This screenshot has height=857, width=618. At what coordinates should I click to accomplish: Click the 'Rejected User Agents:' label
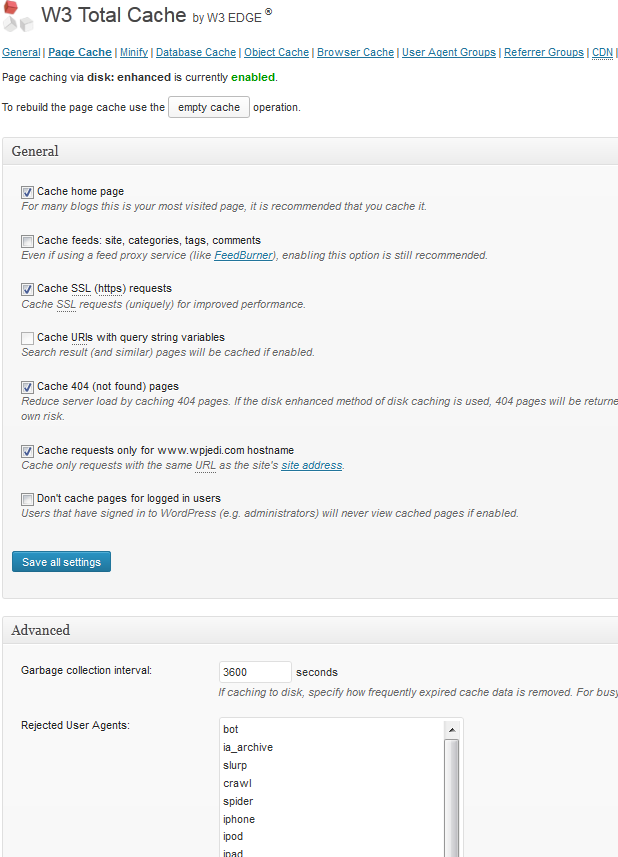pyautogui.click(x=75, y=725)
